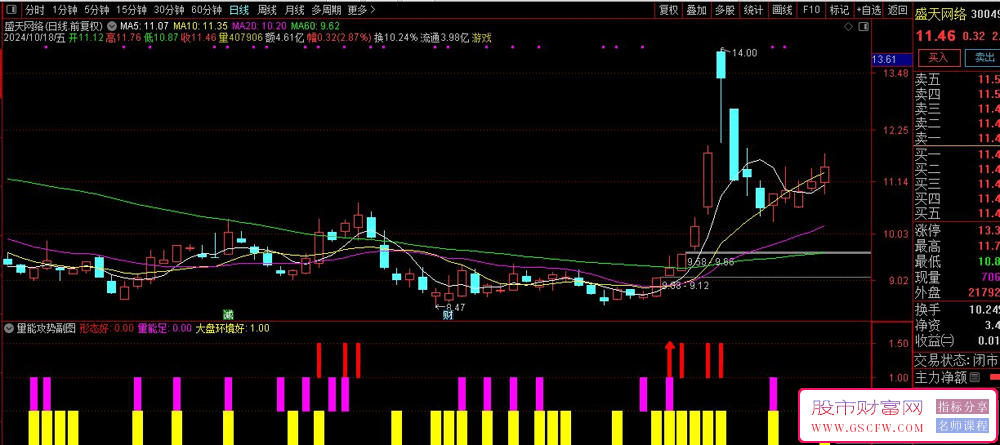Image resolution: width=1000 pixels, height=445 pixels.
Task: Add the stock with +自选
Action: [x=869, y=10]
